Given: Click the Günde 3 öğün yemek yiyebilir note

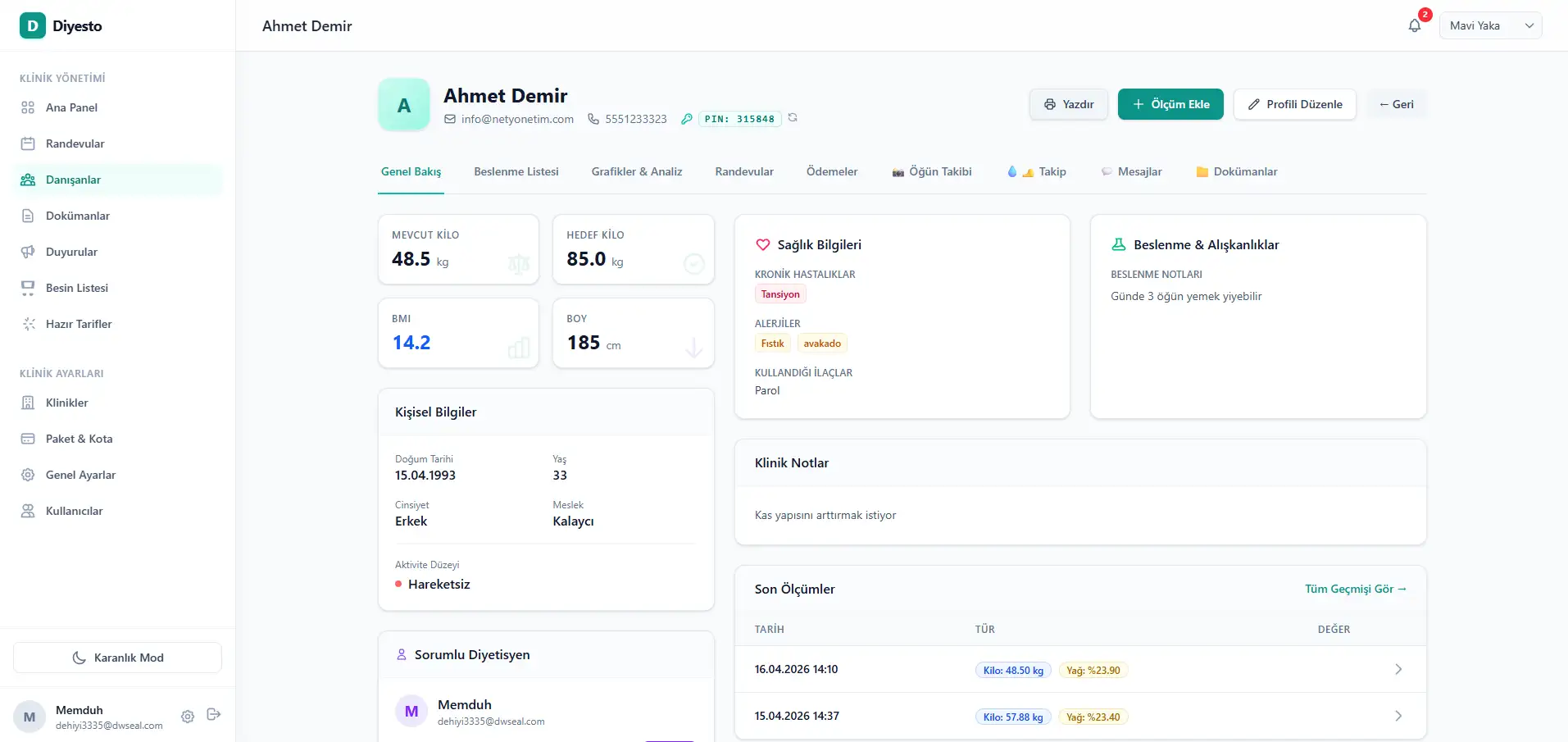Looking at the screenshot, I should click(1186, 296).
